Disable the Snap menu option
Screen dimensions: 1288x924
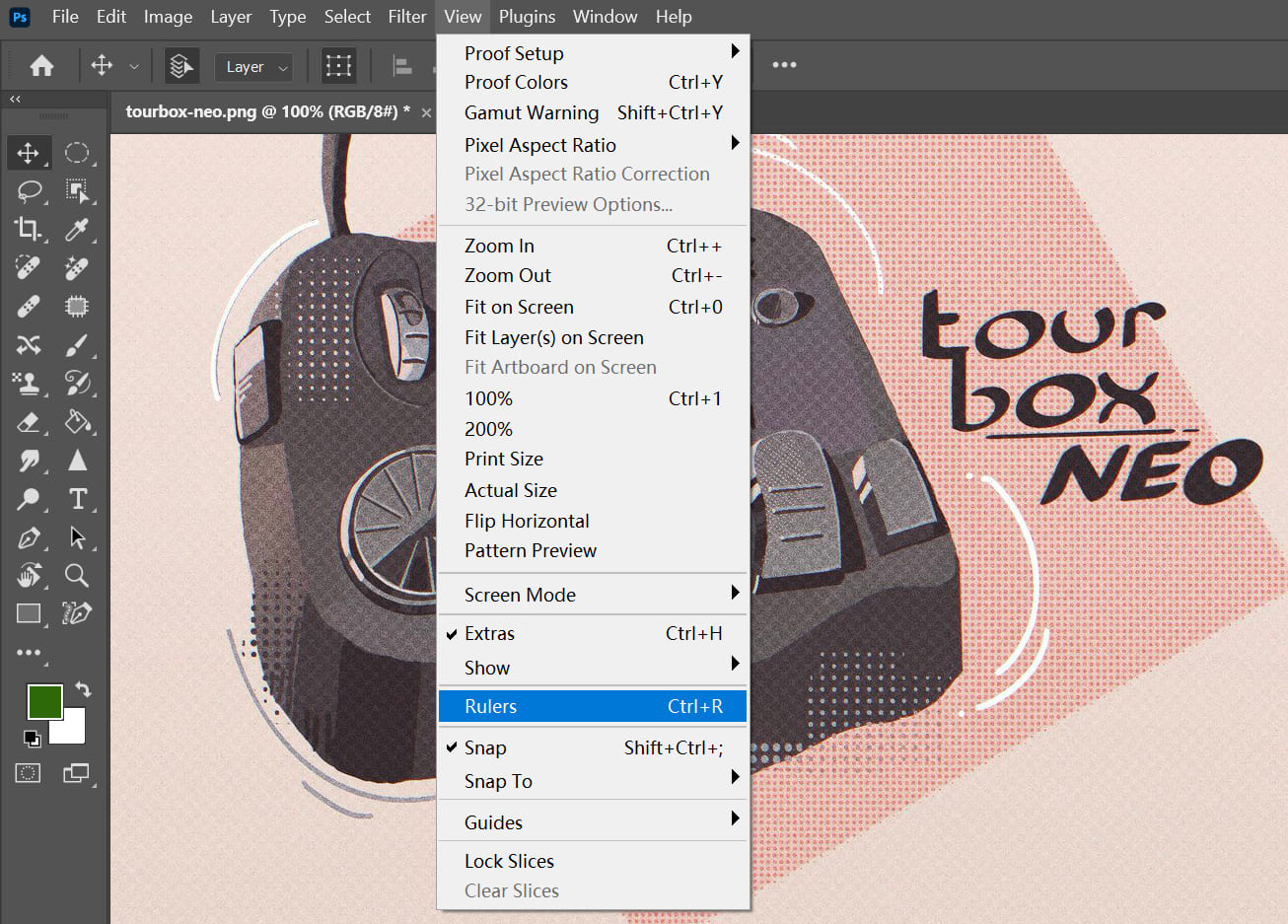[x=485, y=748]
